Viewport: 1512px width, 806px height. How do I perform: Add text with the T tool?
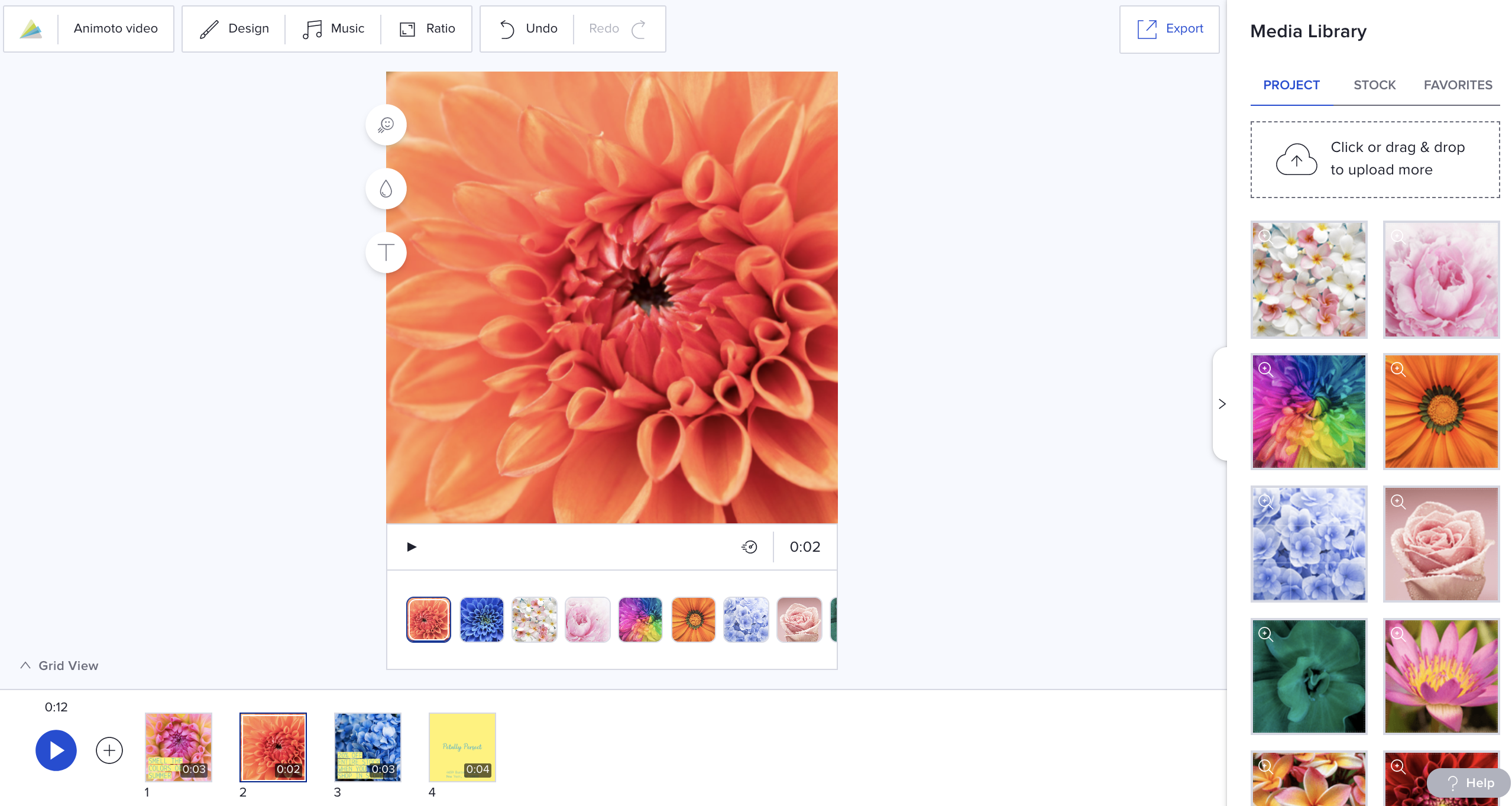point(386,253)
